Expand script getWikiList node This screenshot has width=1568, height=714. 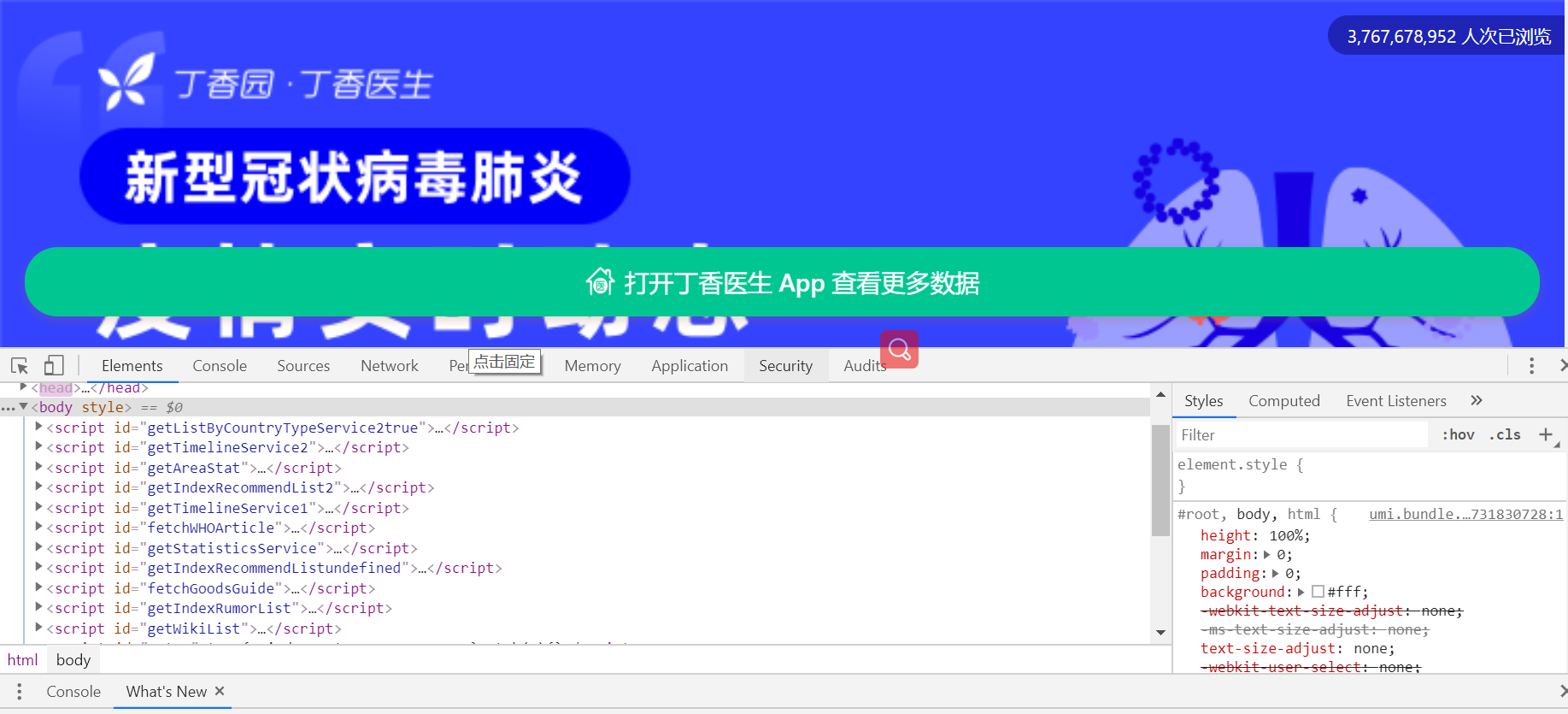pyautogui.click(x=38, y=628)
